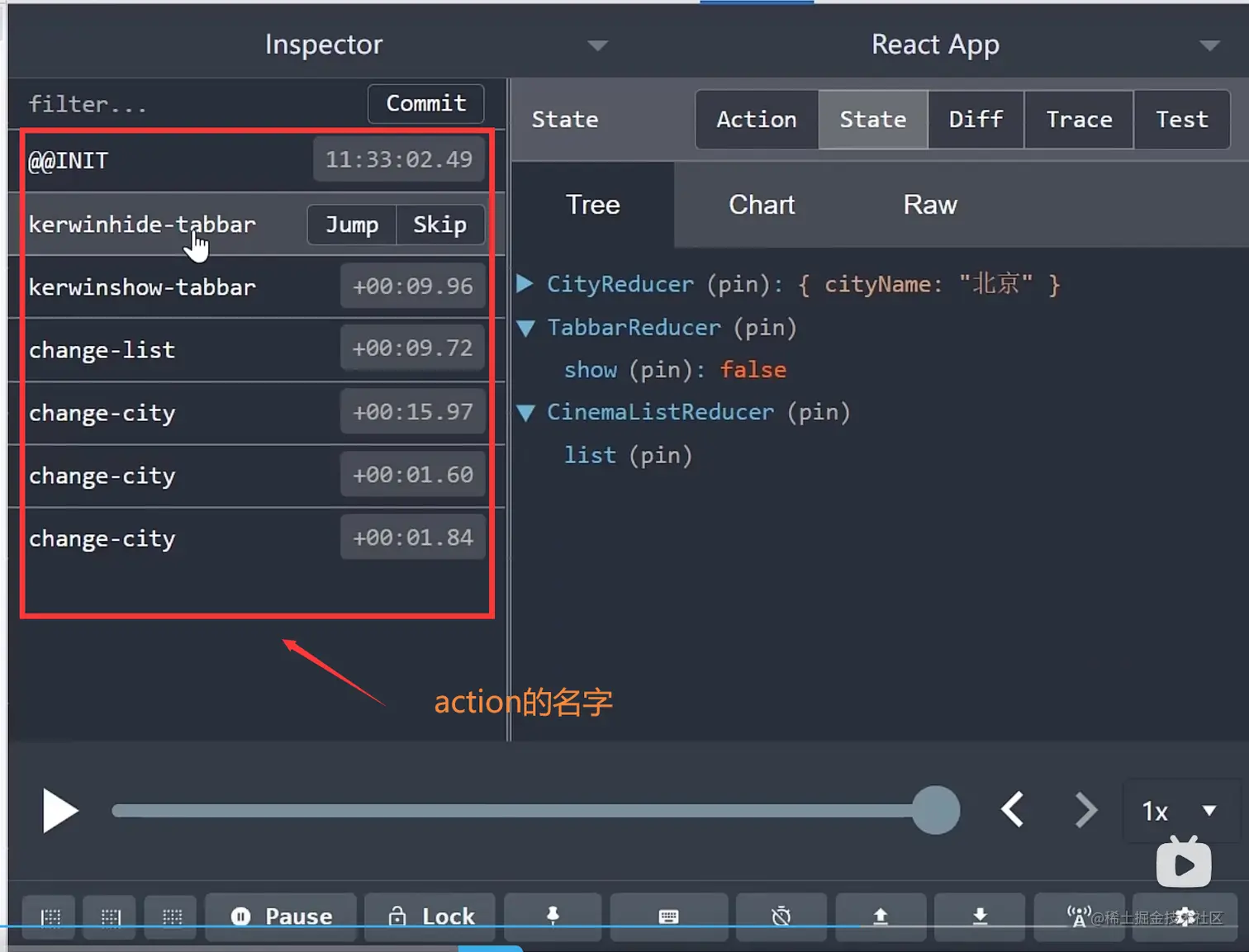Select change-city action with +00:15.97

click(x=257, y=412)
